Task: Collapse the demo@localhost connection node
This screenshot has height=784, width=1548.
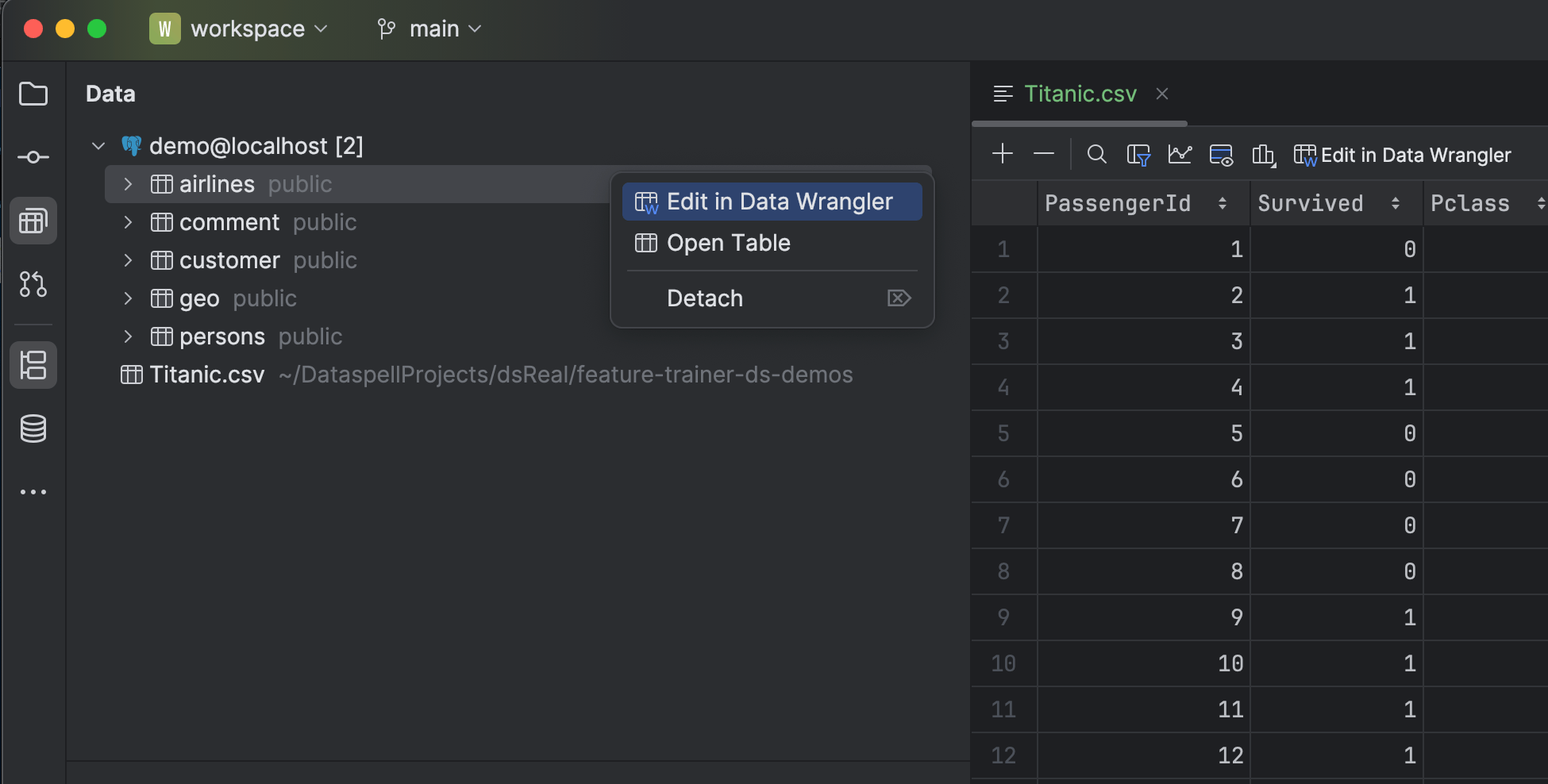Action: point(98,146)
